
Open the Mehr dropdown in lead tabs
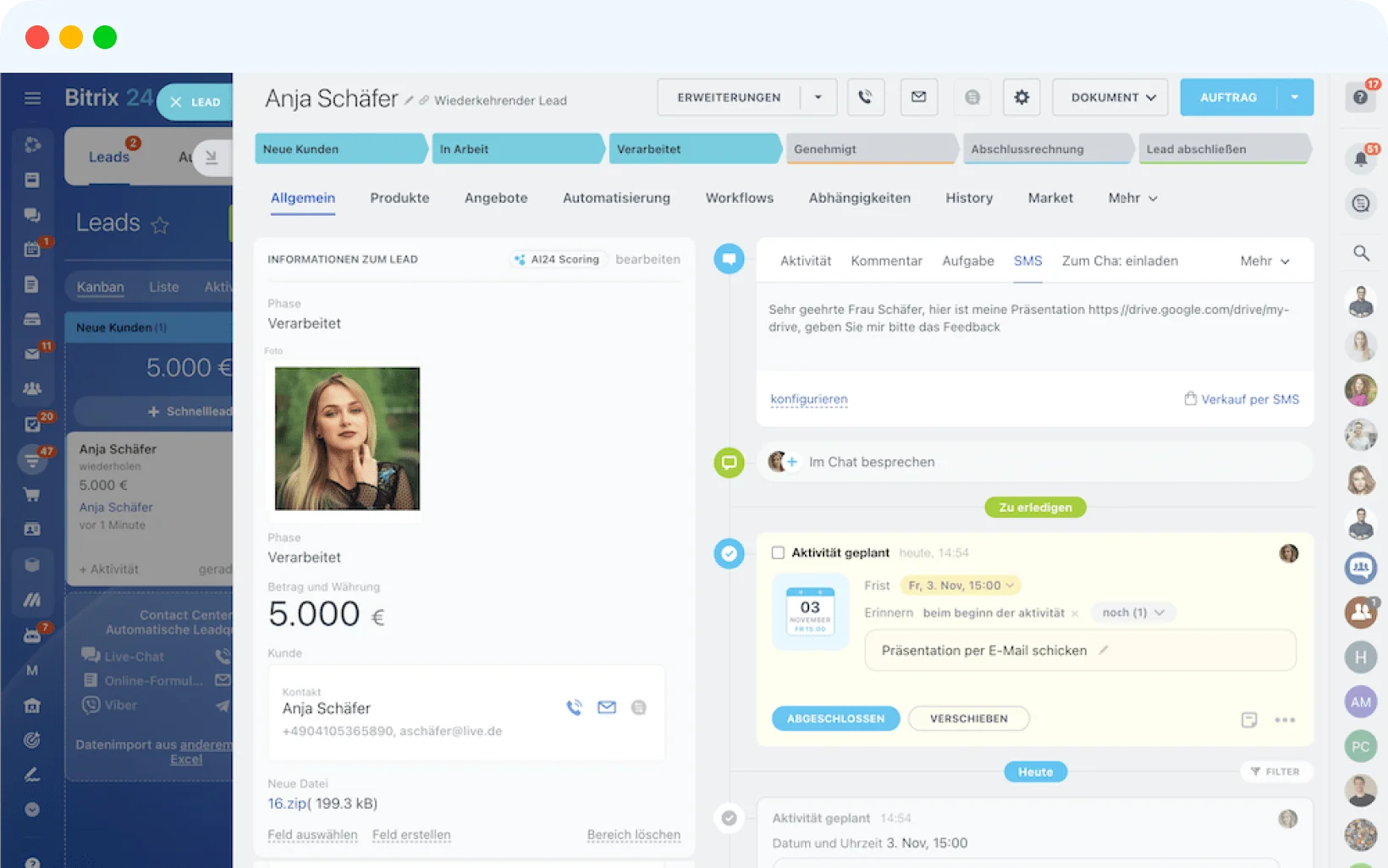point(1132,198)
